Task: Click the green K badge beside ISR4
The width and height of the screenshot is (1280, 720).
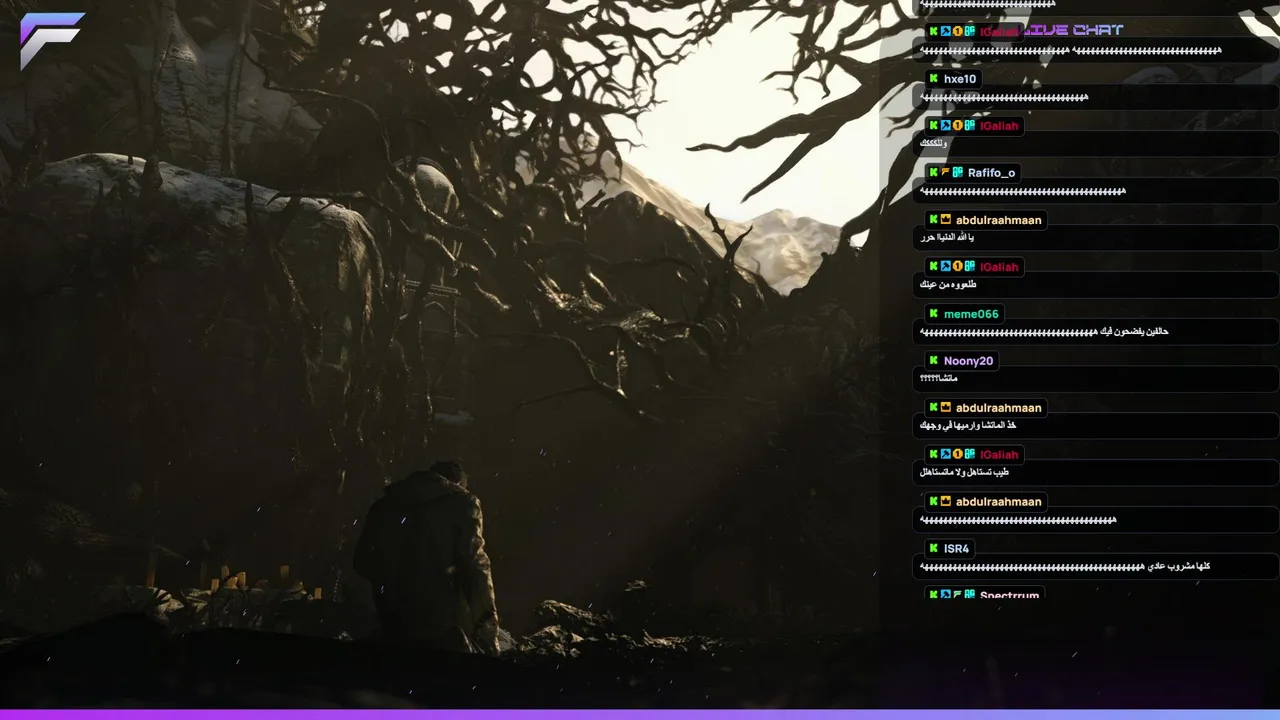Action: (x=934, y=549)
